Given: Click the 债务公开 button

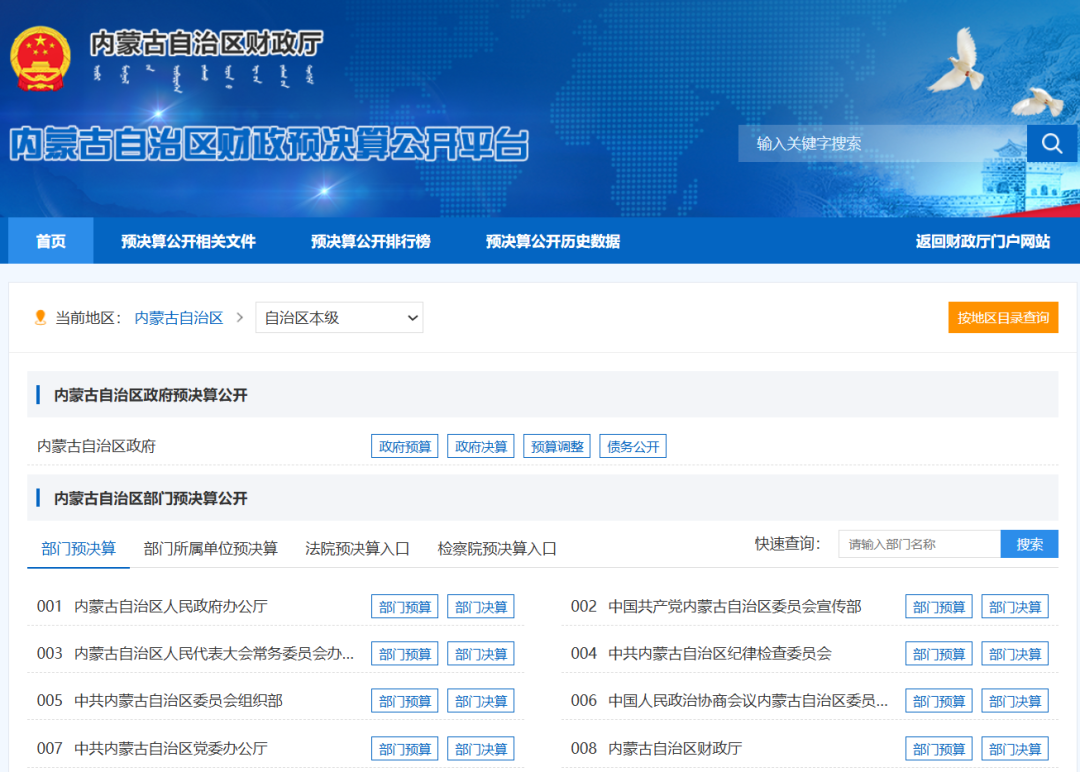Looking at the screenshot, I should [633, 446].
